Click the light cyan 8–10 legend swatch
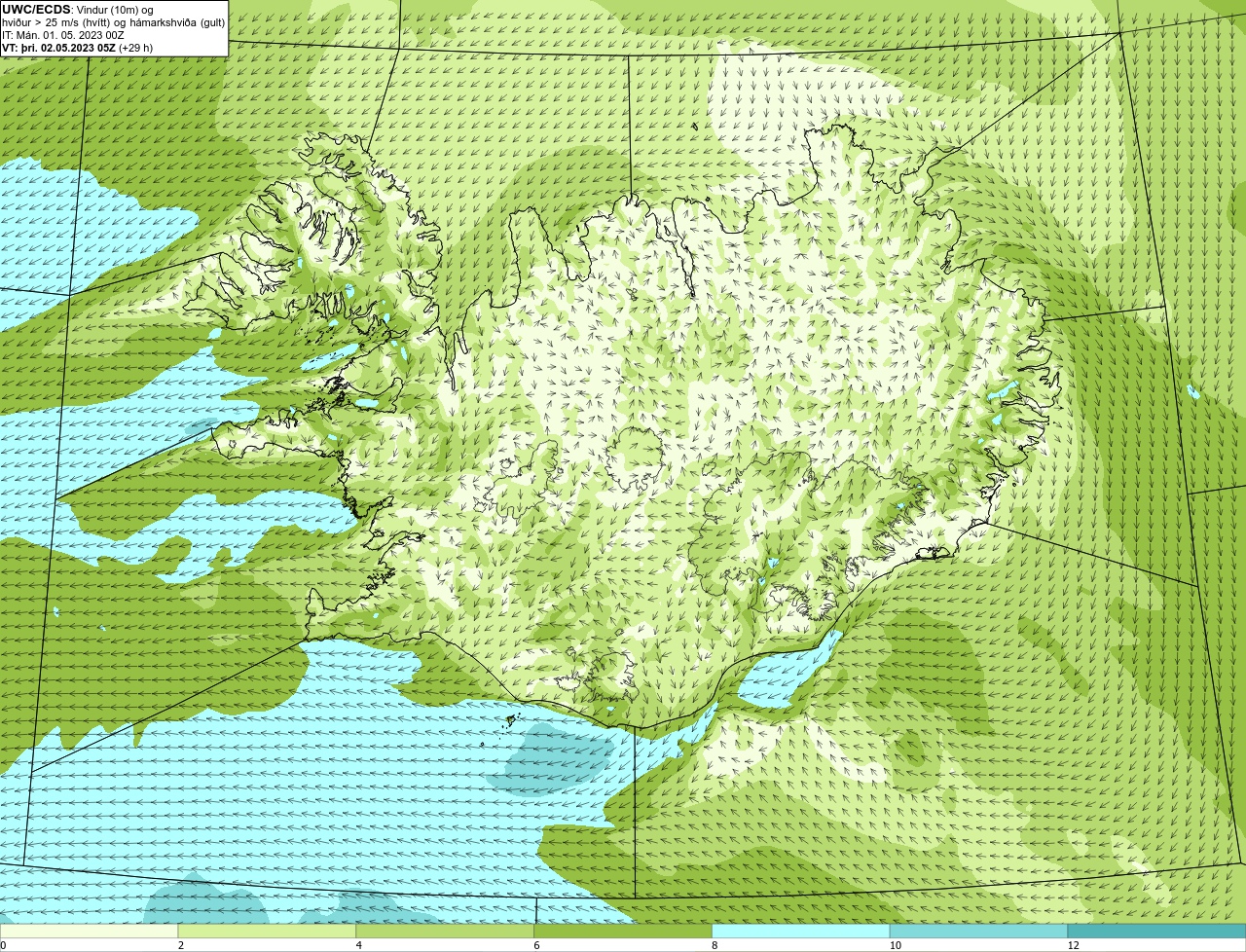 point(801,932)
